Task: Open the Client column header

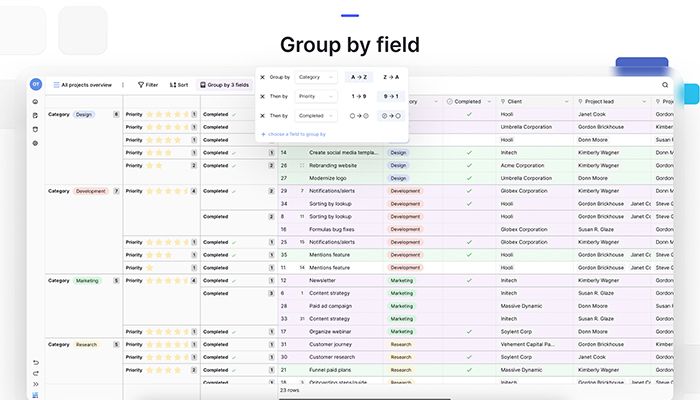Action: tap(535, 101)
